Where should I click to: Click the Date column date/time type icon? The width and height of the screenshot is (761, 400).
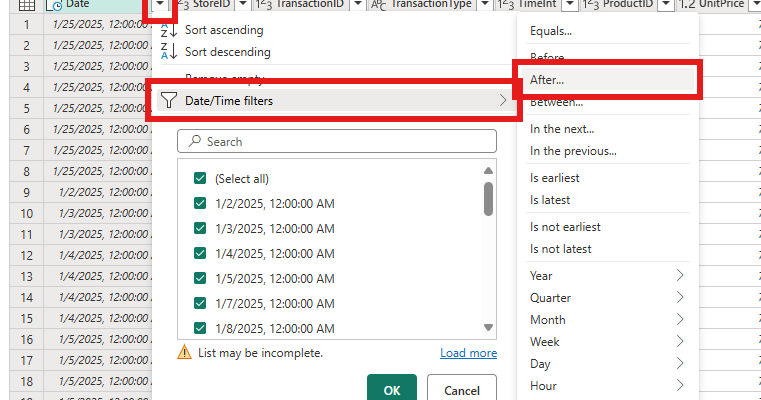tap(56, 5)
